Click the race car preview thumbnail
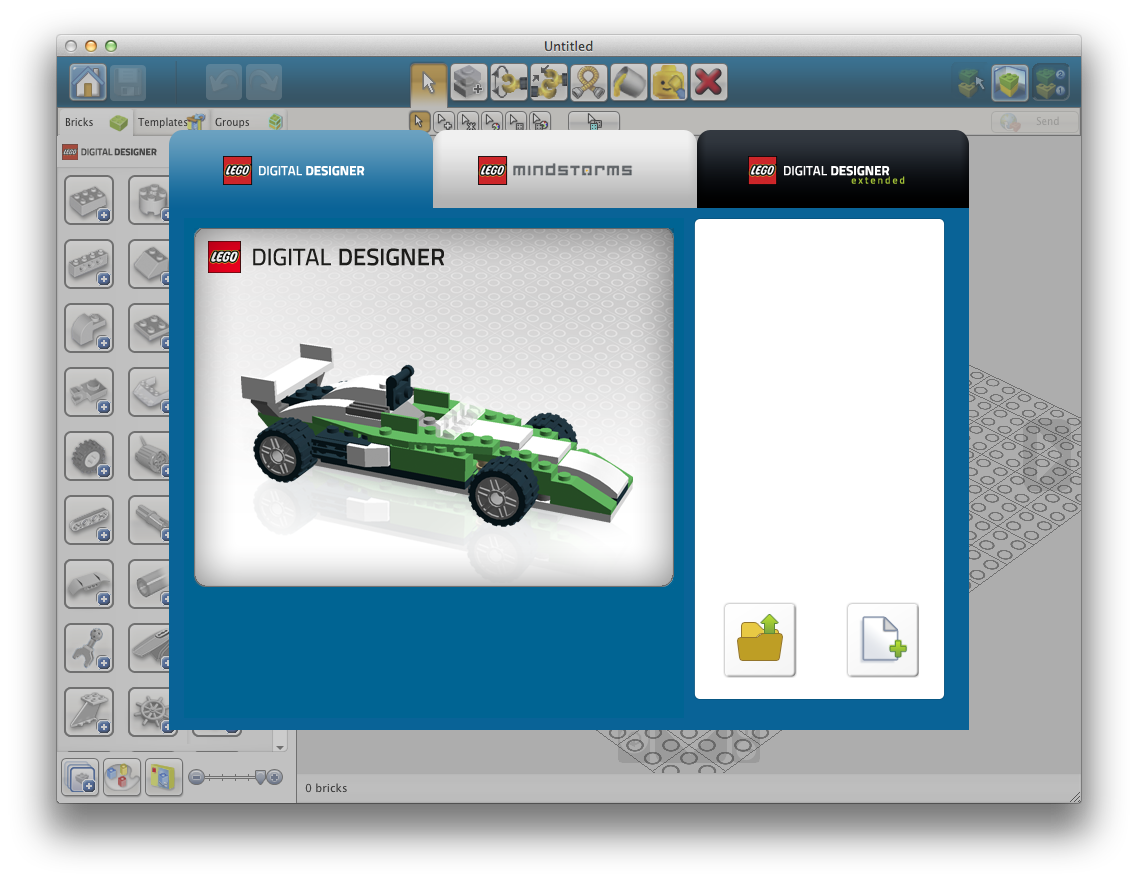This screenshot has width=1138, height=882. tap(434, 407)
